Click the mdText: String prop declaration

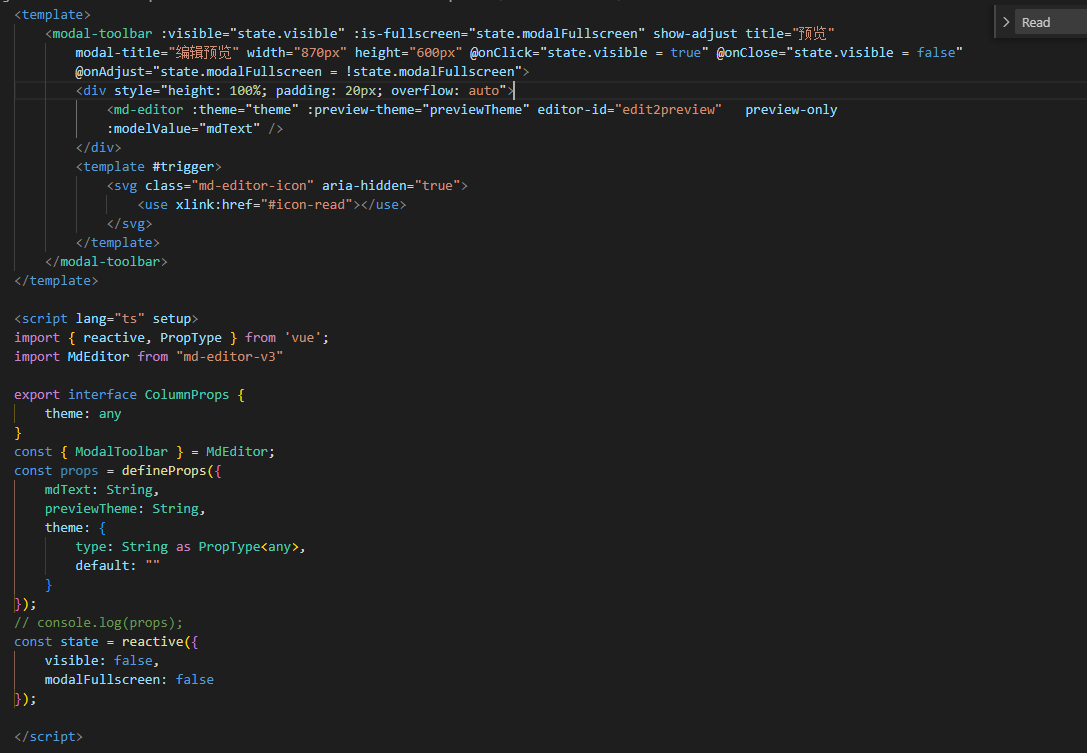[98, 489]
